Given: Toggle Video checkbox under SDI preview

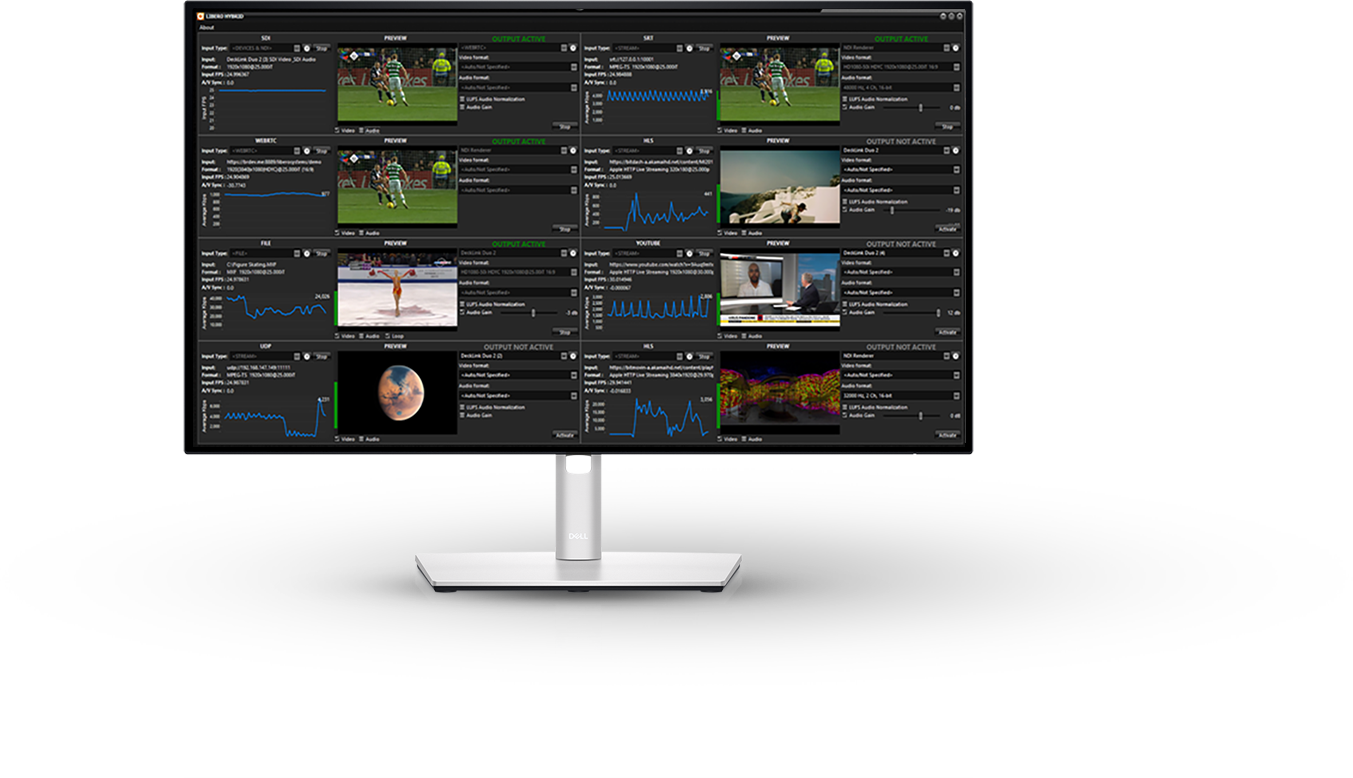Looking at the screenshot, I should pyautogui.click(x=338, y=130).
